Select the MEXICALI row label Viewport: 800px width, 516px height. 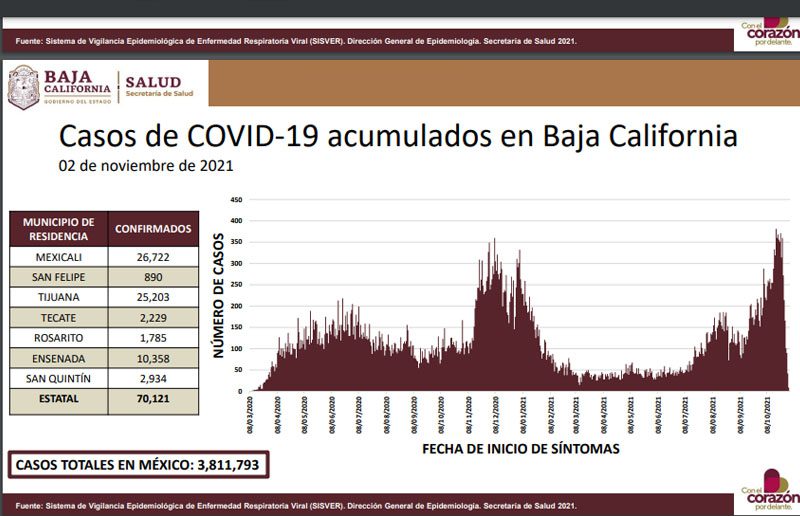coord(59,257)
